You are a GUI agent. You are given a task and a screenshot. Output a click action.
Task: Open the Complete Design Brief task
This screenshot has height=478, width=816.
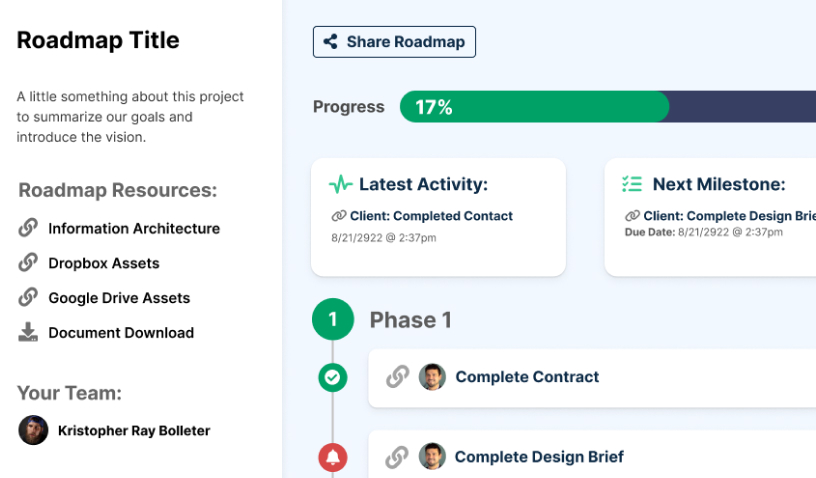[x=539, y=457]
